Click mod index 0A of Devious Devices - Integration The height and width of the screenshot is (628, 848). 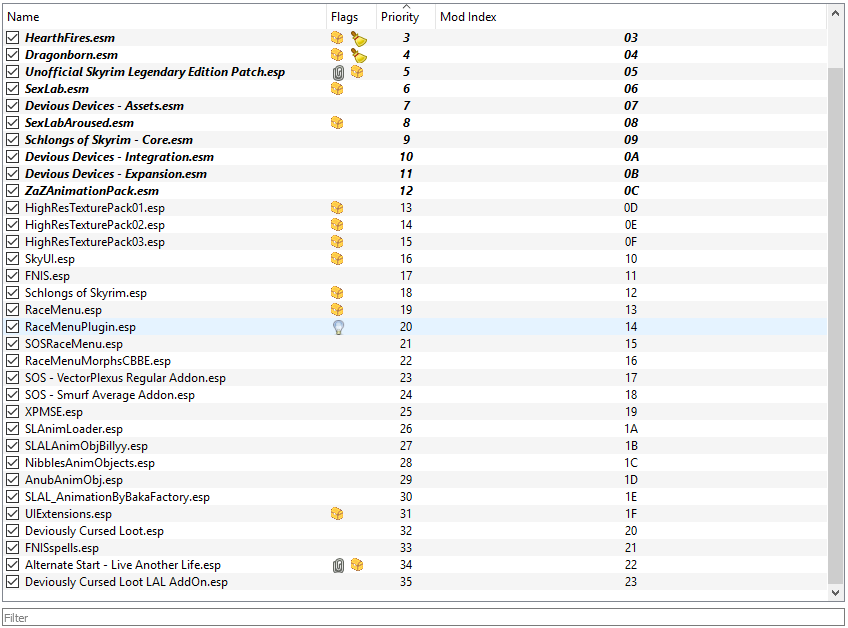[x=631, y=157]
